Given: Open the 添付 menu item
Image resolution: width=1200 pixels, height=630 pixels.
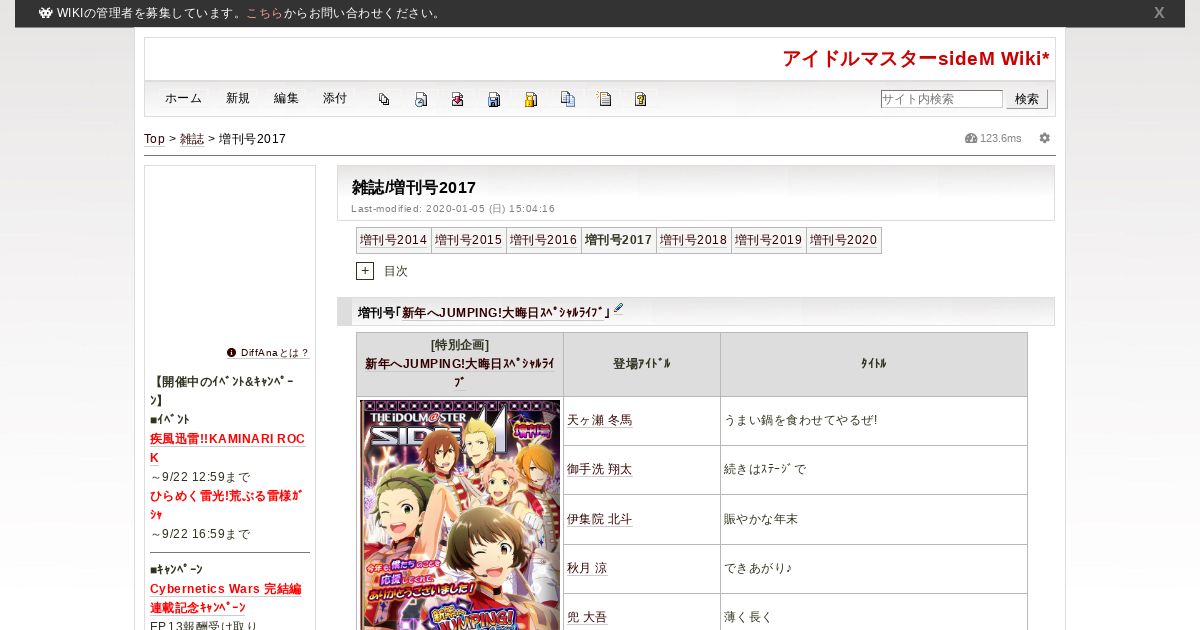Looking at the screenshot, I should tap(335, 99).
